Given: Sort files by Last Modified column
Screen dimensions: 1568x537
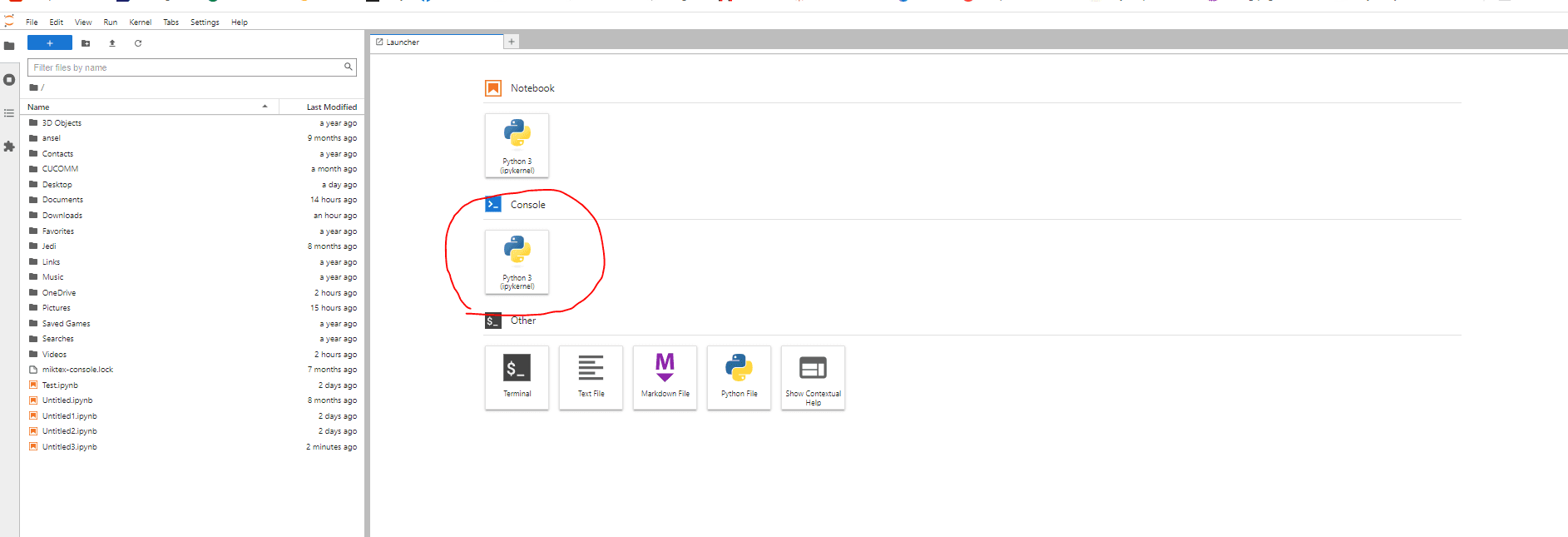Looking at the screenshot, I should [x=331, y=107].
